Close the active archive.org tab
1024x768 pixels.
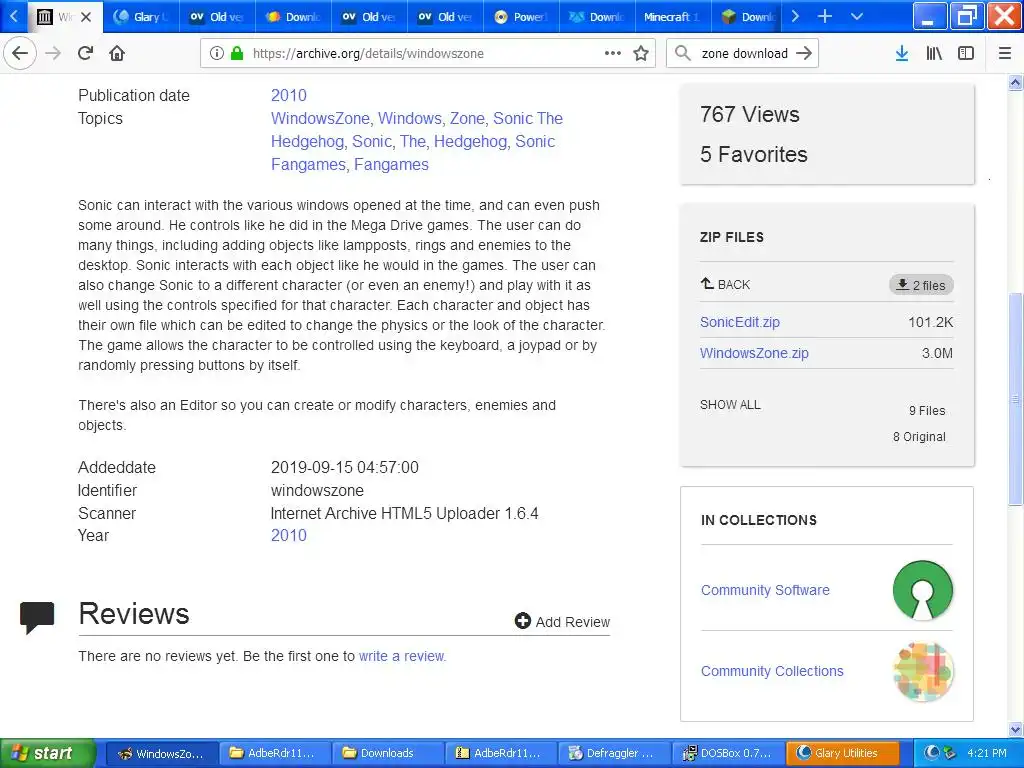[x=86, y=17]
